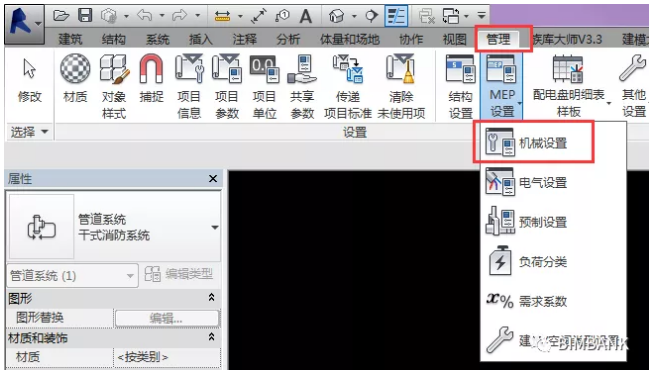This screenshot has height=374, width=655.
Task: Open the type selector dropdown for 管道系统
Action: (x=215, y=228)
